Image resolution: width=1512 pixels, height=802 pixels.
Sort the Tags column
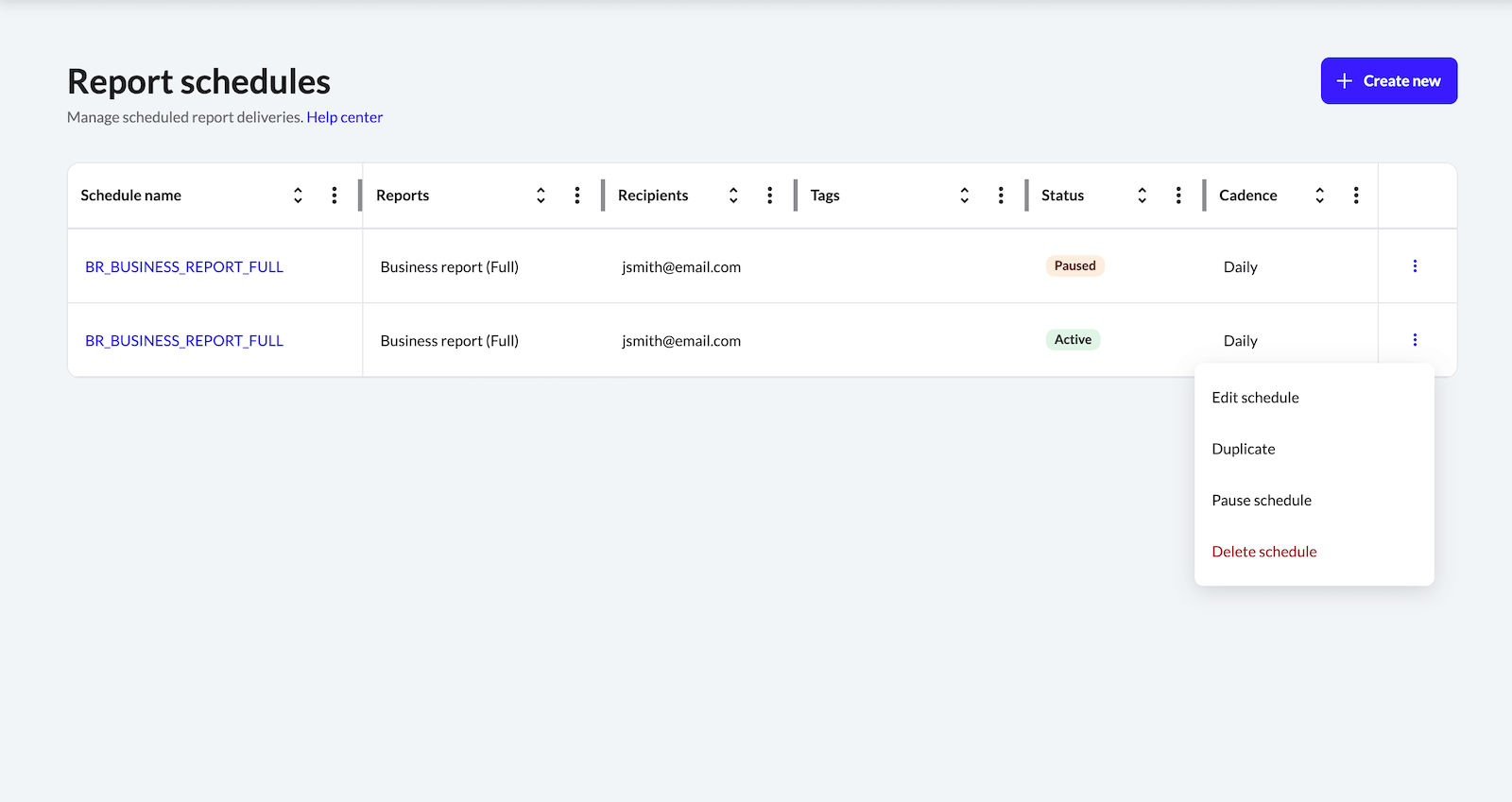pos(964,196)
